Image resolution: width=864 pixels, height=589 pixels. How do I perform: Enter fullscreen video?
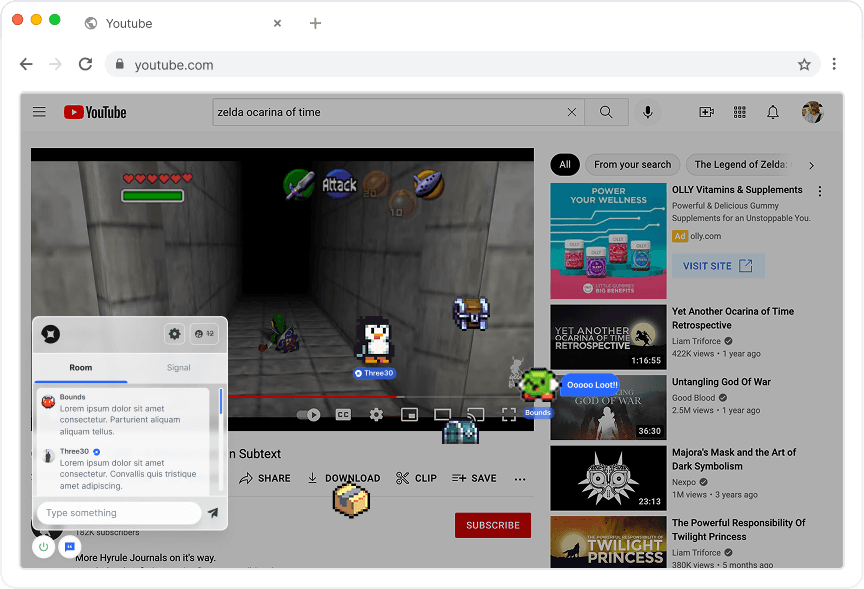pyautogui.click(x=509, y=414)
